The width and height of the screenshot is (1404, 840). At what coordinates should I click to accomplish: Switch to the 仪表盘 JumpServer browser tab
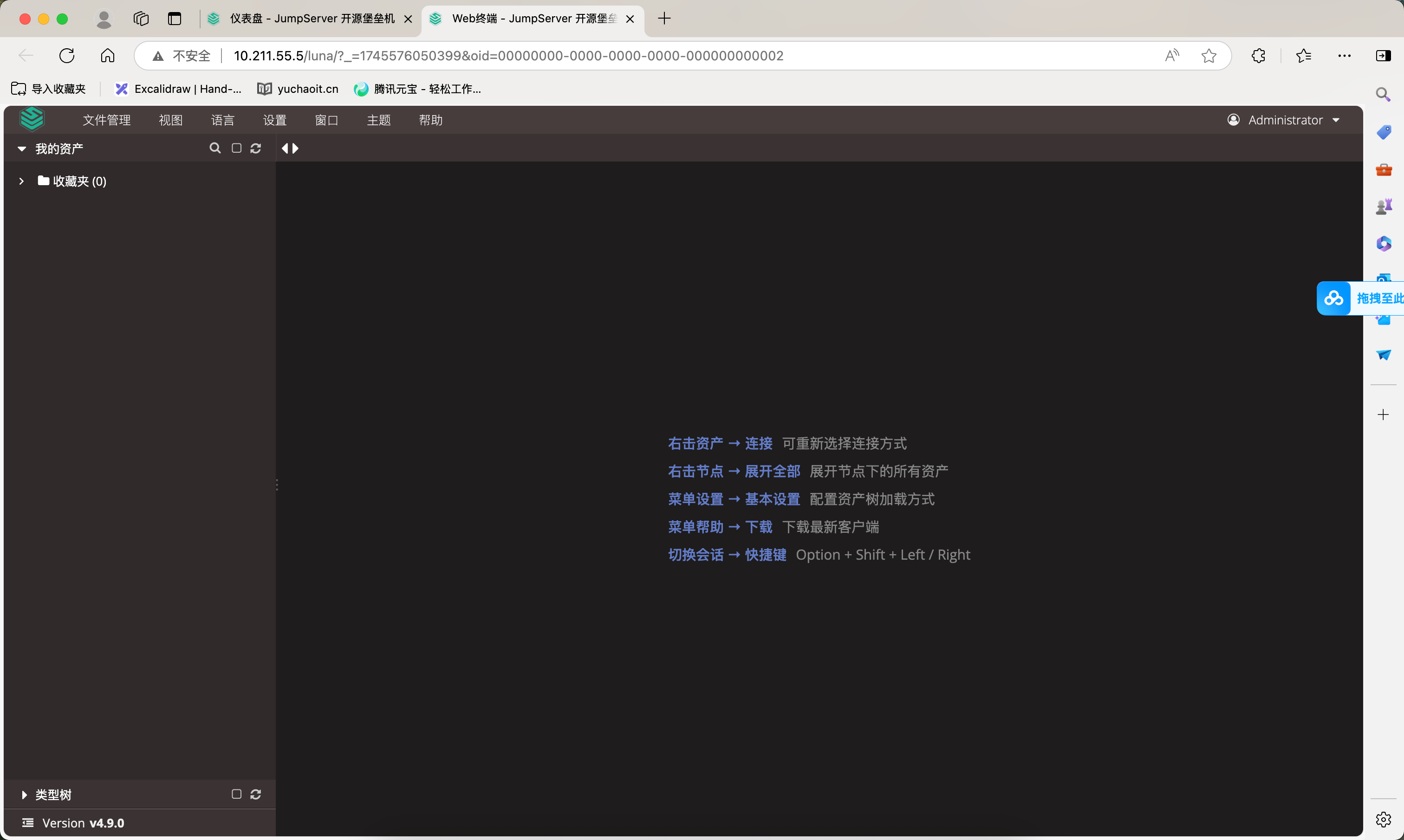311,19
